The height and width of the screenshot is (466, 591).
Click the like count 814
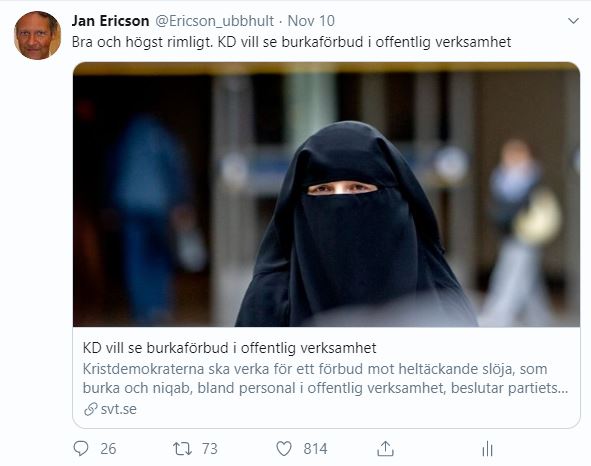(x=315, y=449)
